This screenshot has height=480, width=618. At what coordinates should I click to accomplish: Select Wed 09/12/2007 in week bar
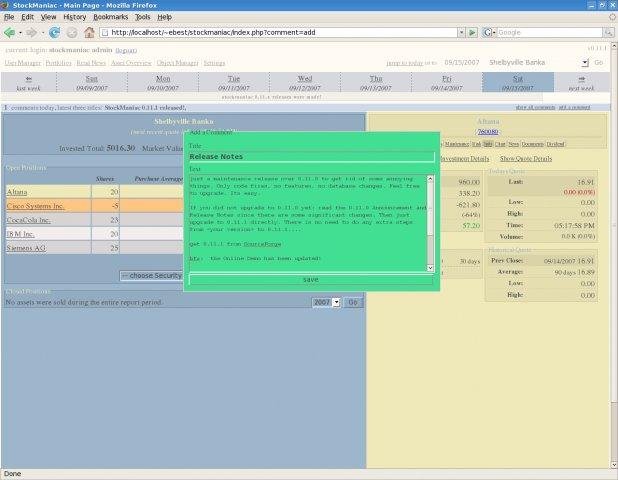click(305, 83)
